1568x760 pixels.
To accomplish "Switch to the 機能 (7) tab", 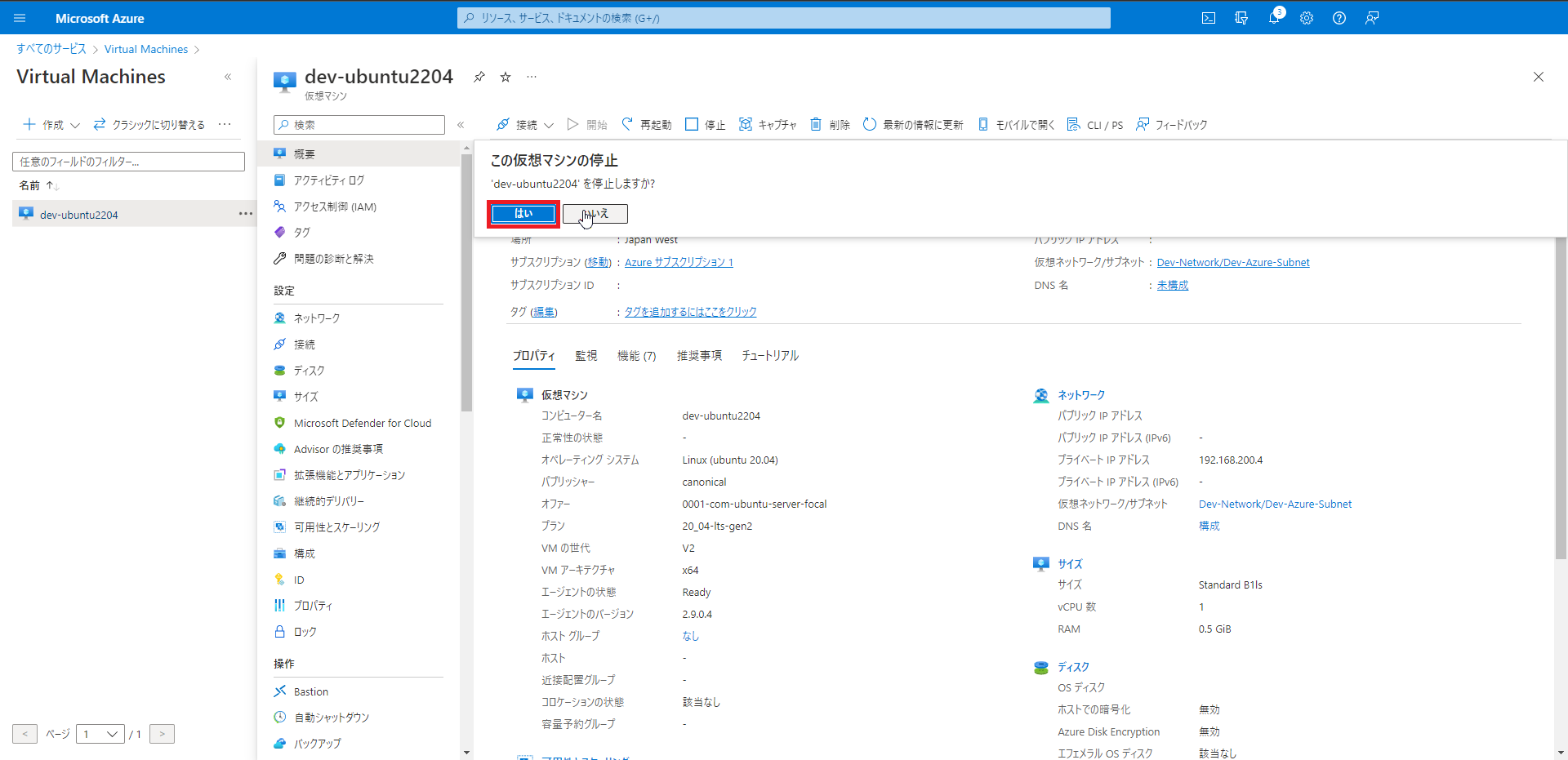I will (x=636, y=356).
